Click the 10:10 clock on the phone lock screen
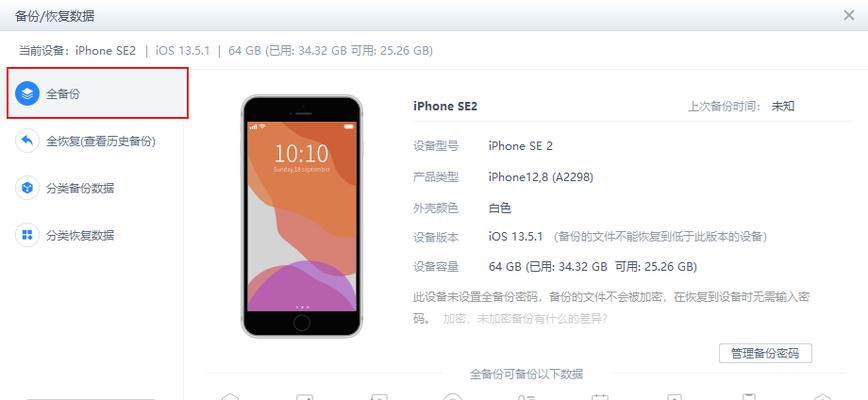This screenshot has height=400, width=868. pos(302,153)
